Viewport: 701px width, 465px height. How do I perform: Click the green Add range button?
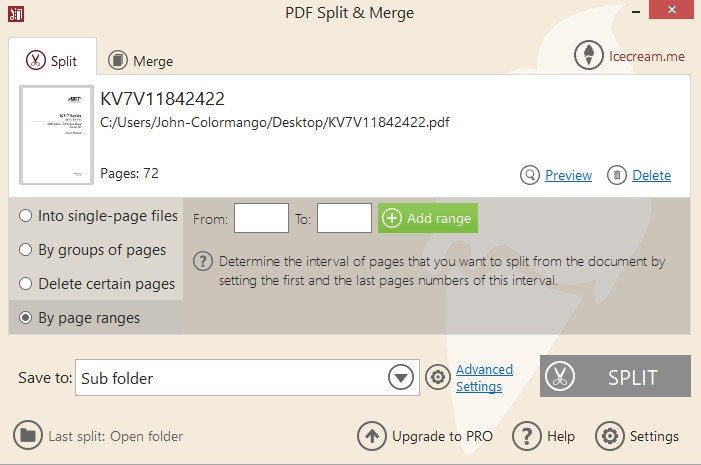coord(428,218)
